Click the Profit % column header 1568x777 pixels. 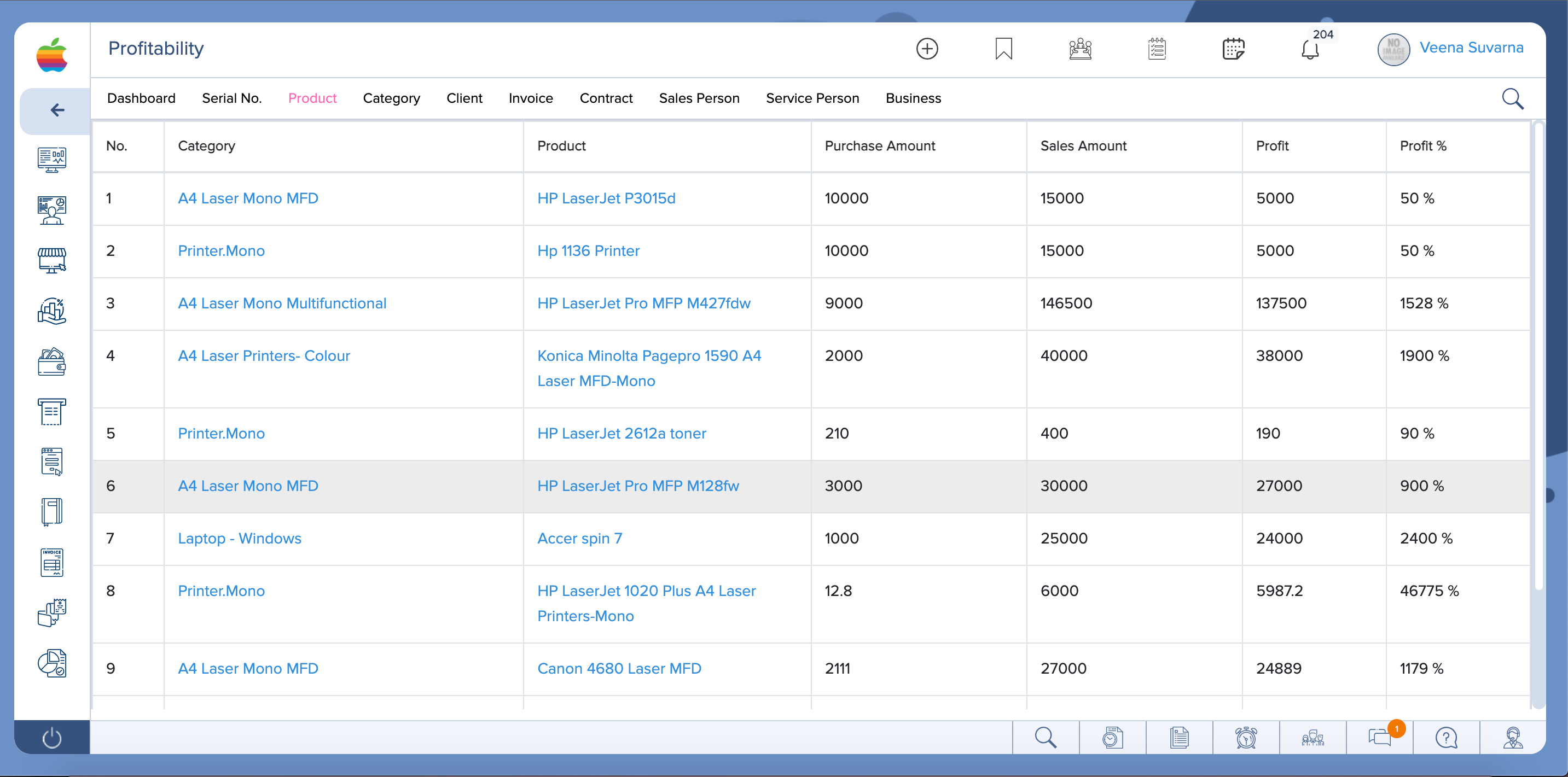[x=1423, y=146]
